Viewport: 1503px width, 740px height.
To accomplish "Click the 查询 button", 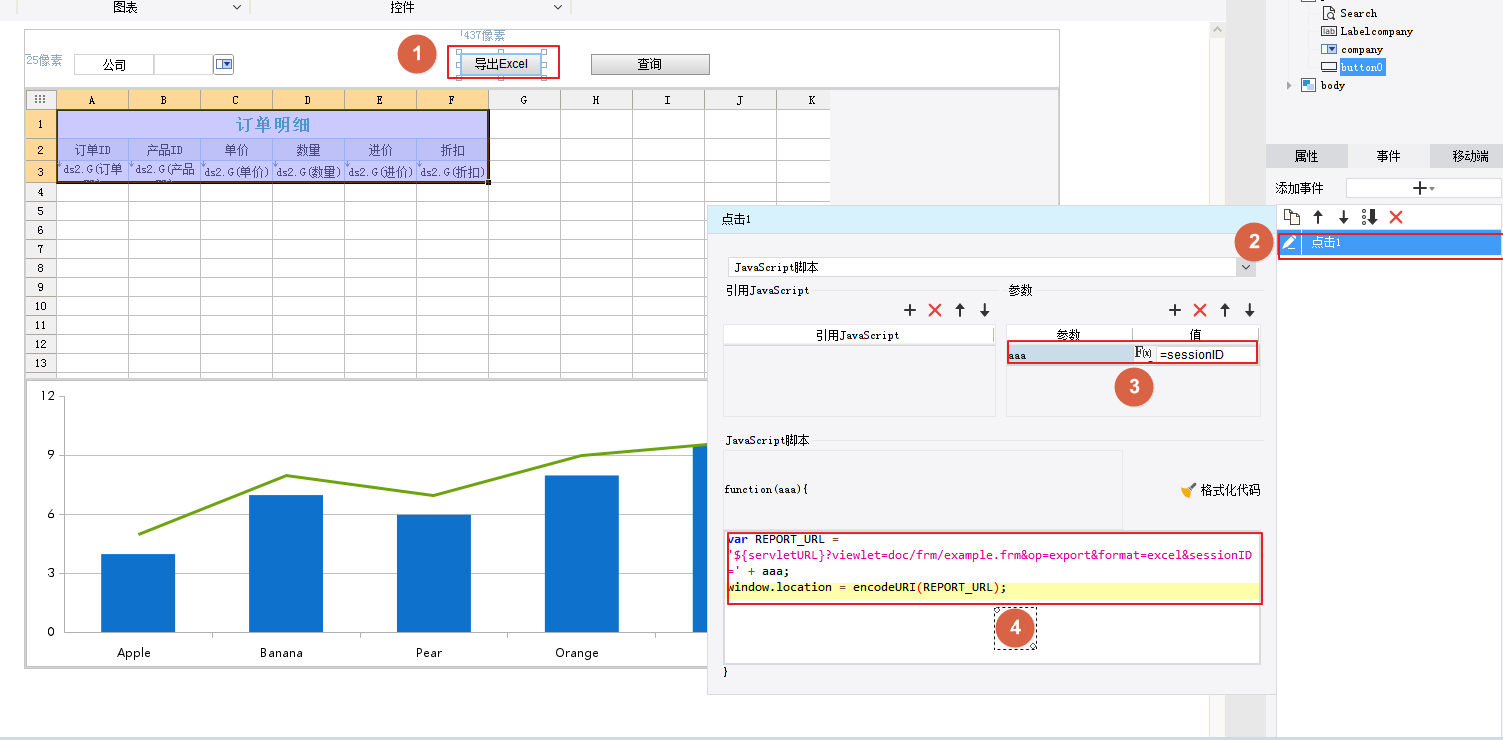I will click(x=650, y=64).
